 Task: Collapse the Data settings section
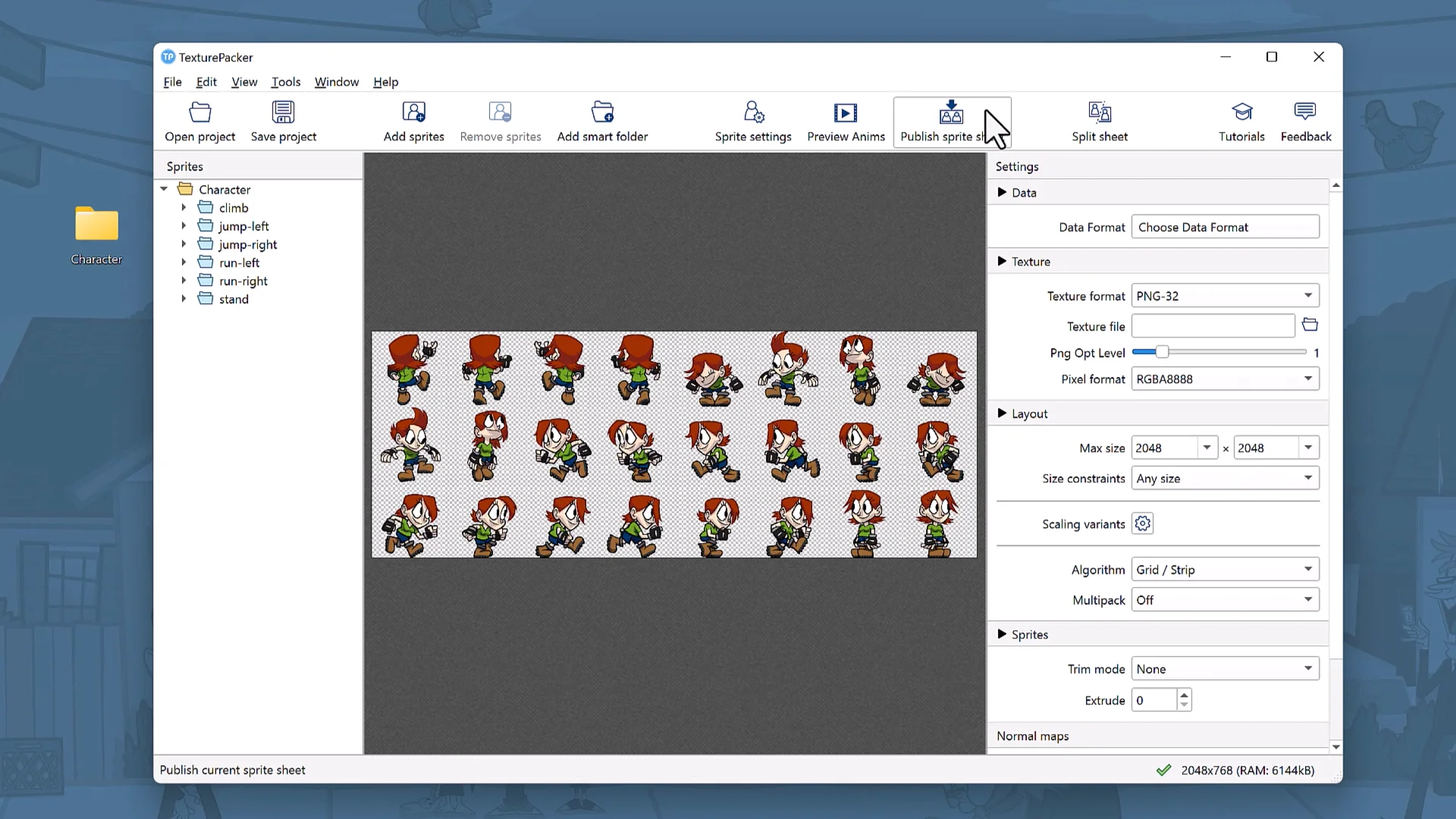coord(1002,193)
